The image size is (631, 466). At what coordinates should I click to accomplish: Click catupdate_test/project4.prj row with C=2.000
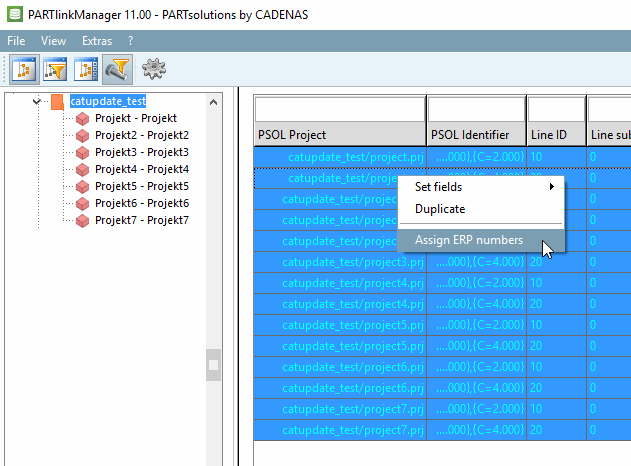pyautogui.click(x=442, y=283)
